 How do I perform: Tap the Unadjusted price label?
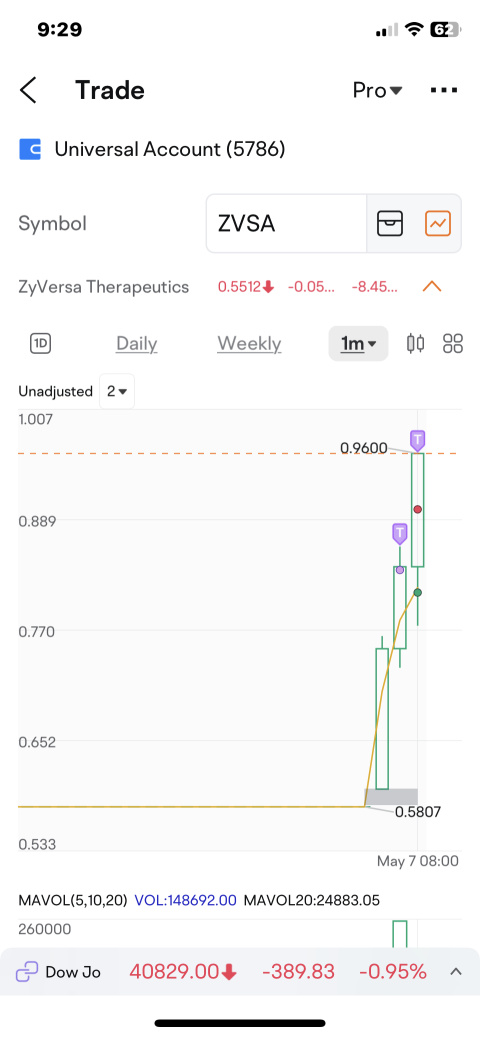pos(56,392)
